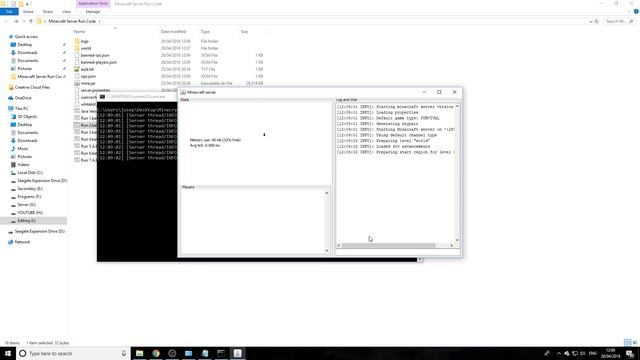Click Quick access in navigation pane
Viewport: 640px width, 360px height.
point(26,37)
